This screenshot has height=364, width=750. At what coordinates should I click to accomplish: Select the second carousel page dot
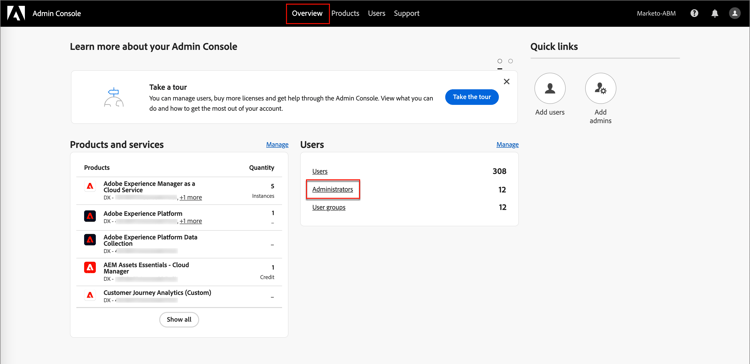coord(510,61)
